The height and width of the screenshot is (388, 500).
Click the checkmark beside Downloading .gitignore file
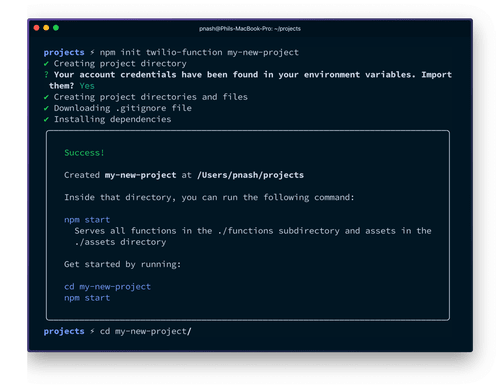[x=46, y=108]
